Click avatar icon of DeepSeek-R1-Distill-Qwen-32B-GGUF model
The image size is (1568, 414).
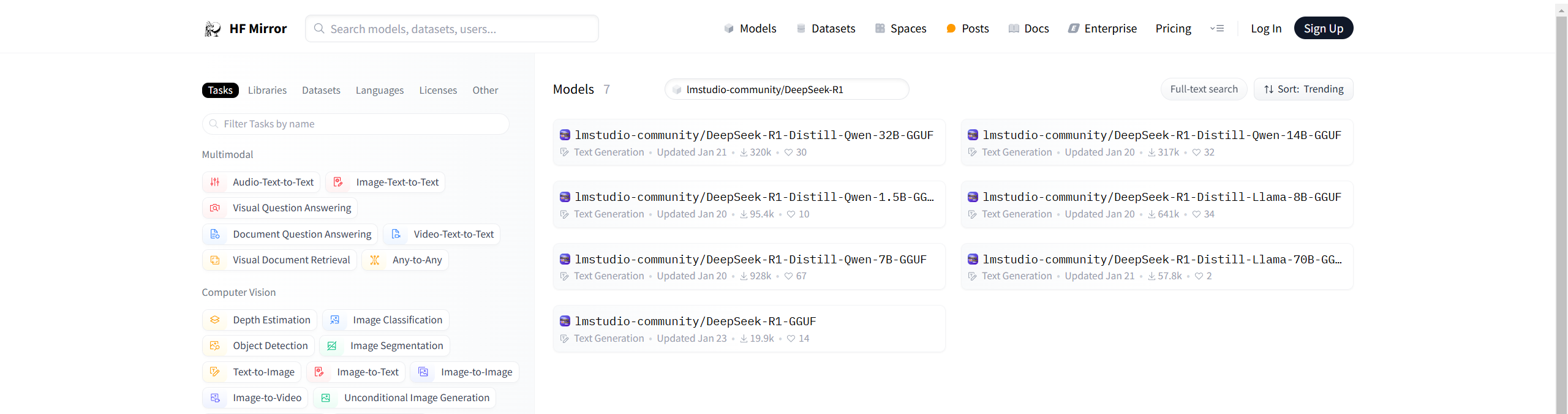pyautogui.click(x=565, y=135)
